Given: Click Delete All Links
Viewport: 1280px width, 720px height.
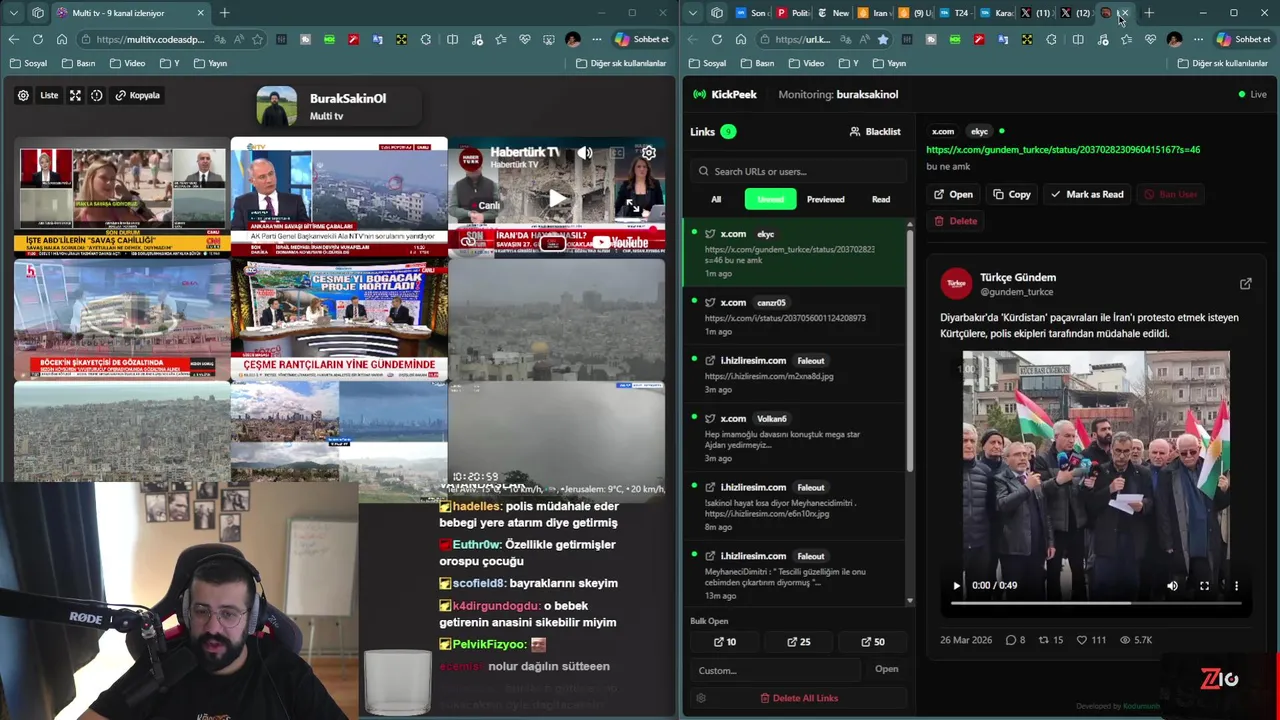Looking at the screenshot, I should click(x=798, y=698).
